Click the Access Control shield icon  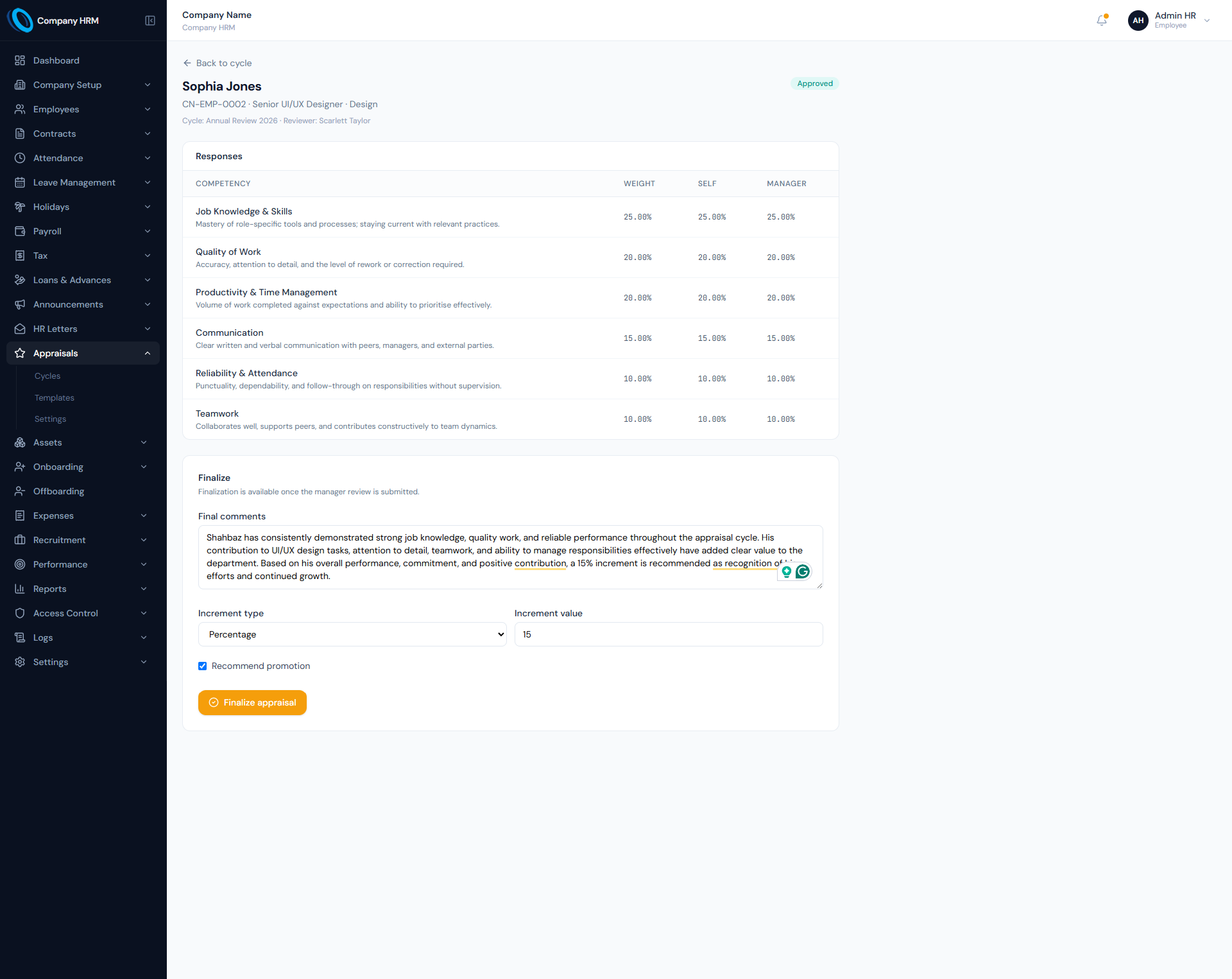pyautogui.click(x=20, y=613)
